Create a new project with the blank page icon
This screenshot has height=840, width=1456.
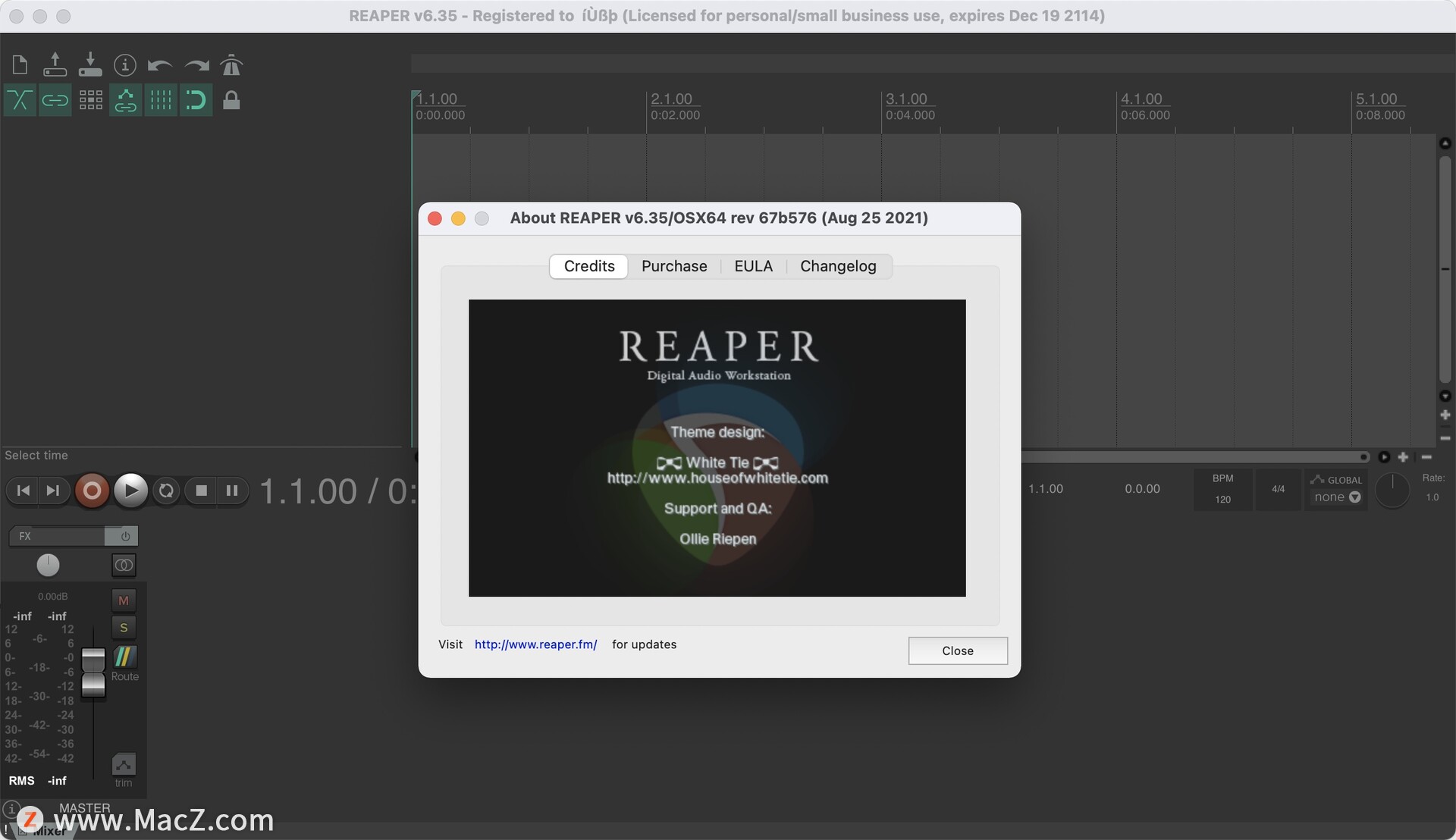tap(20, 65)
